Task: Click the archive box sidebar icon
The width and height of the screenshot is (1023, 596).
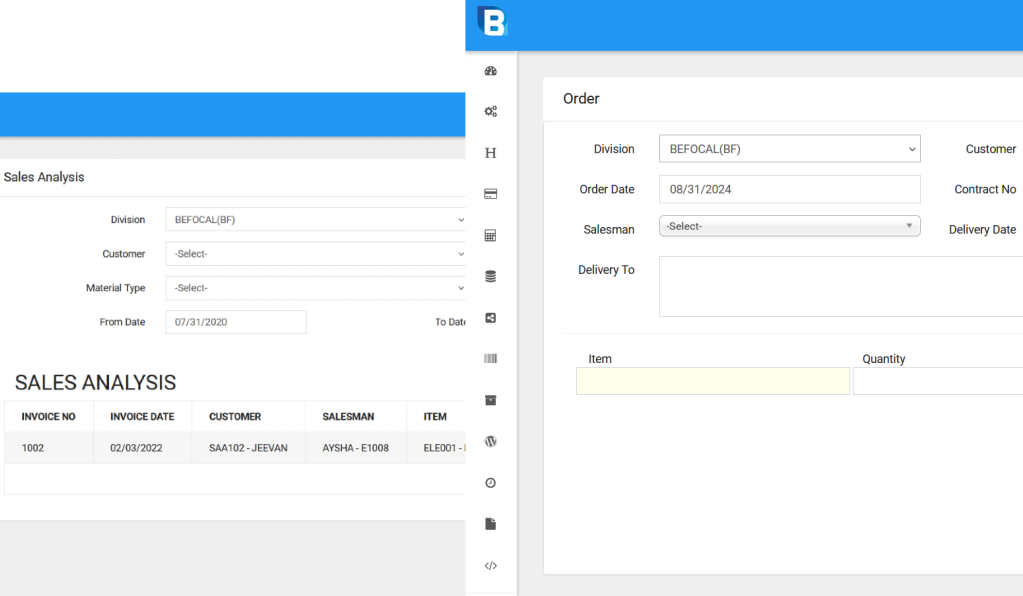Action: [490, 400]
